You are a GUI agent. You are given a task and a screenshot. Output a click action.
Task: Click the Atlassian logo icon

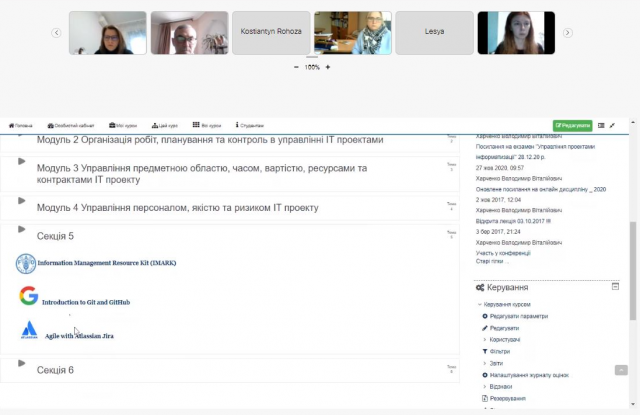[x=29, y=330]
